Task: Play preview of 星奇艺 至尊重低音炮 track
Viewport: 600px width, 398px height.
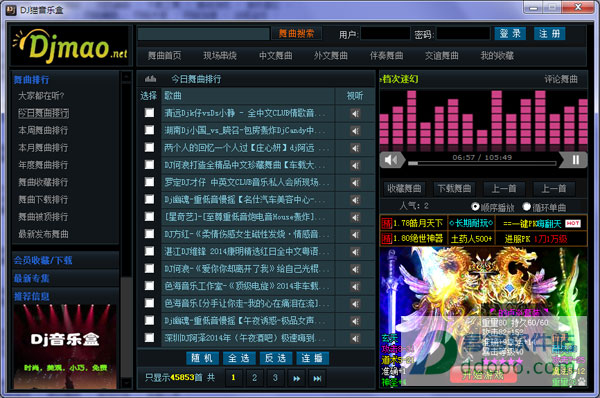Action: tap(355, 217)
